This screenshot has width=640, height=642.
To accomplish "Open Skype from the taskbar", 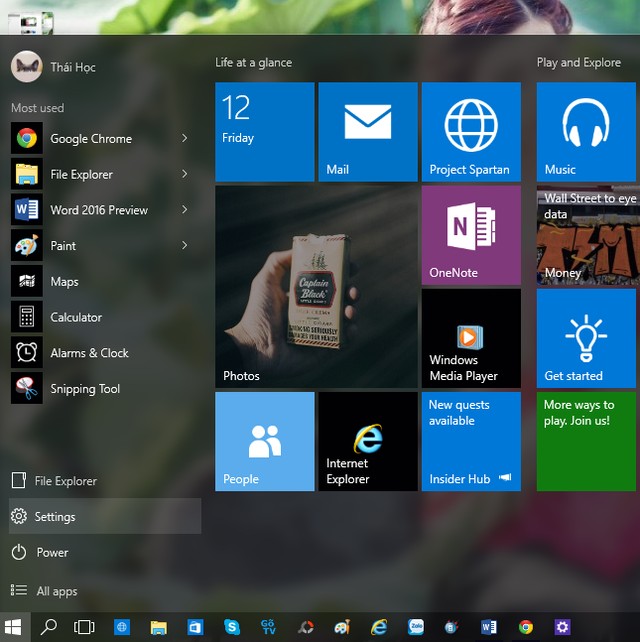I will click(232, 627).
